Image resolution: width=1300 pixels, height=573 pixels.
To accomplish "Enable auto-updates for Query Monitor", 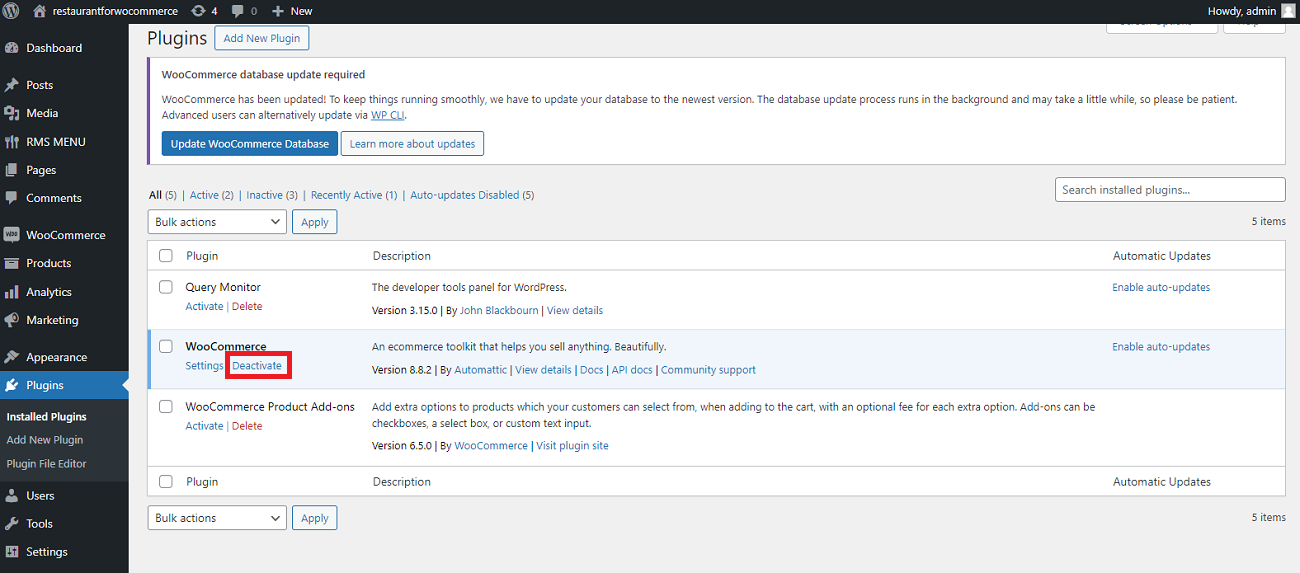I will (1161, 287).
